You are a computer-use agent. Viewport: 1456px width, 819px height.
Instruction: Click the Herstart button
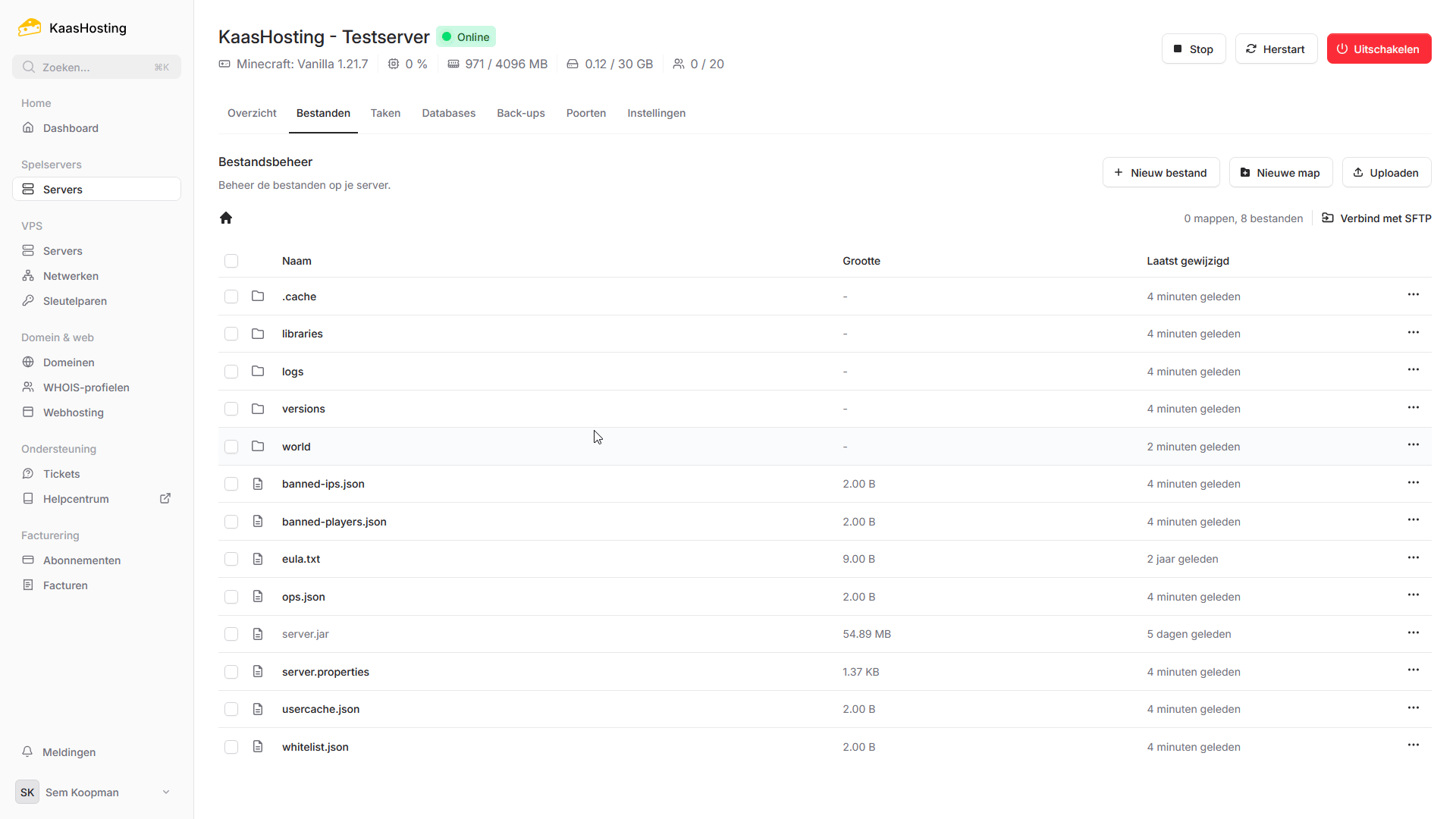pos(1276,49)
